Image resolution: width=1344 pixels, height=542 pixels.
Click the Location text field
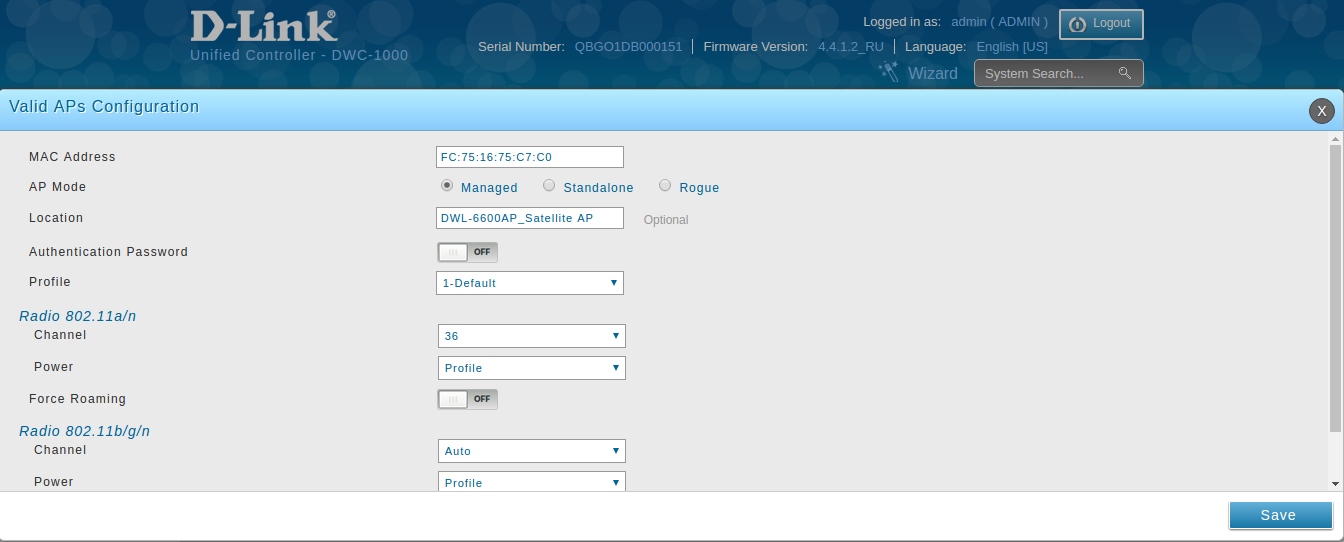pyautogui.click(x=530, y=218)
